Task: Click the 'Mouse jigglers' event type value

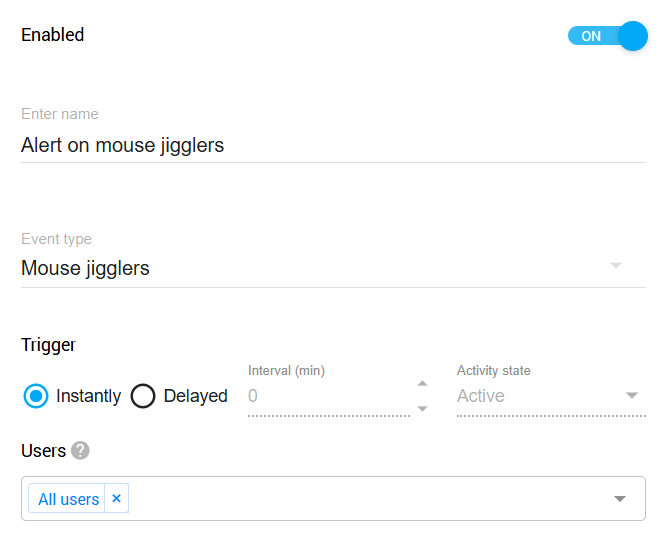Action: click(86, 268)
